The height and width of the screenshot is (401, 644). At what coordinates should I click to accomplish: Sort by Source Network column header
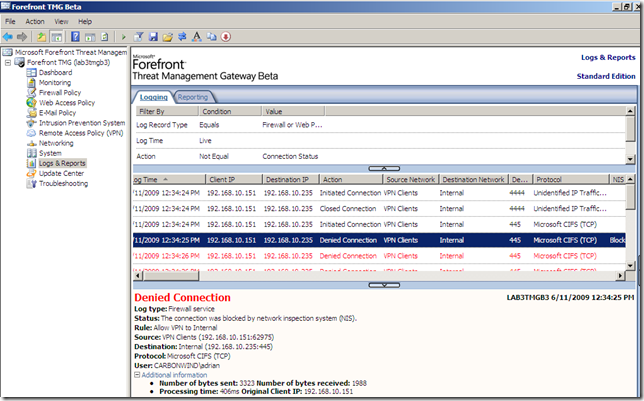point(411,180)
